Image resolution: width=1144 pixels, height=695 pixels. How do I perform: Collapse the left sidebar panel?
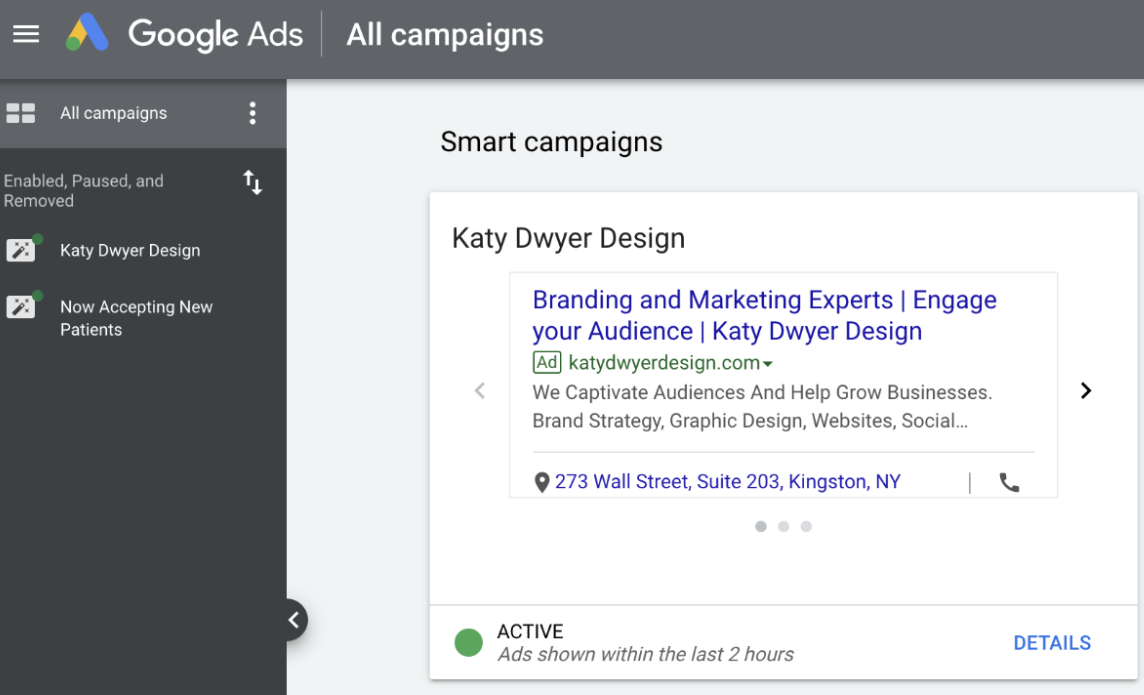coord(295,620)
